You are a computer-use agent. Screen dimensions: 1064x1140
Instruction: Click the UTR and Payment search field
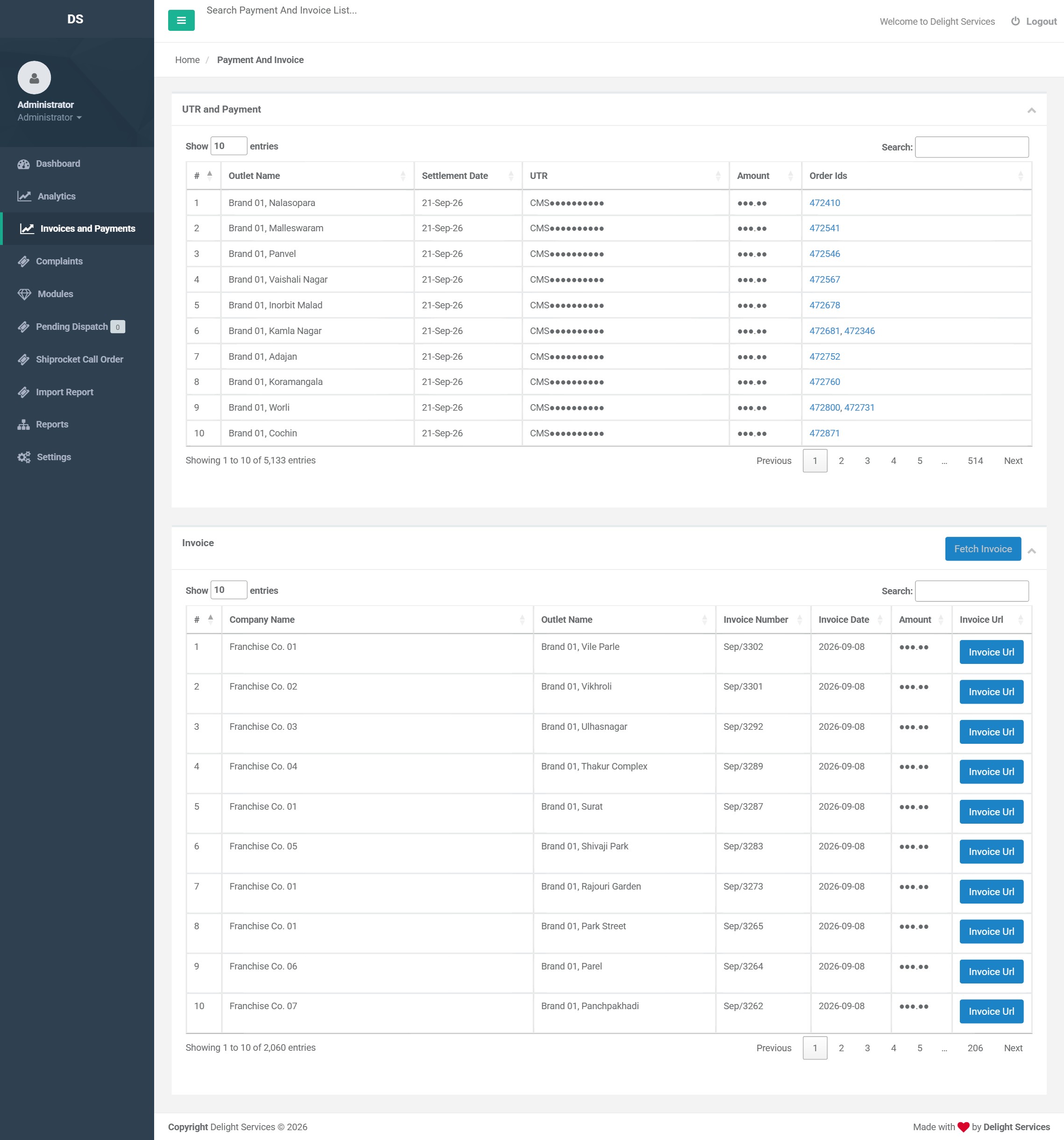click(972, 147)
